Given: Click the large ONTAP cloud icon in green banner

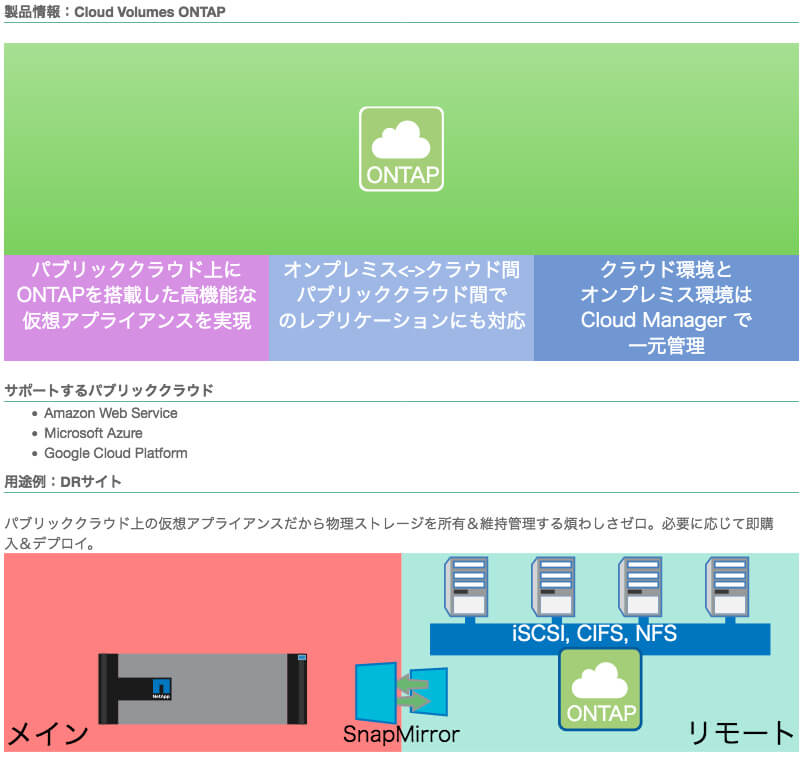Looking at the screenshot, I should [401, 149].
